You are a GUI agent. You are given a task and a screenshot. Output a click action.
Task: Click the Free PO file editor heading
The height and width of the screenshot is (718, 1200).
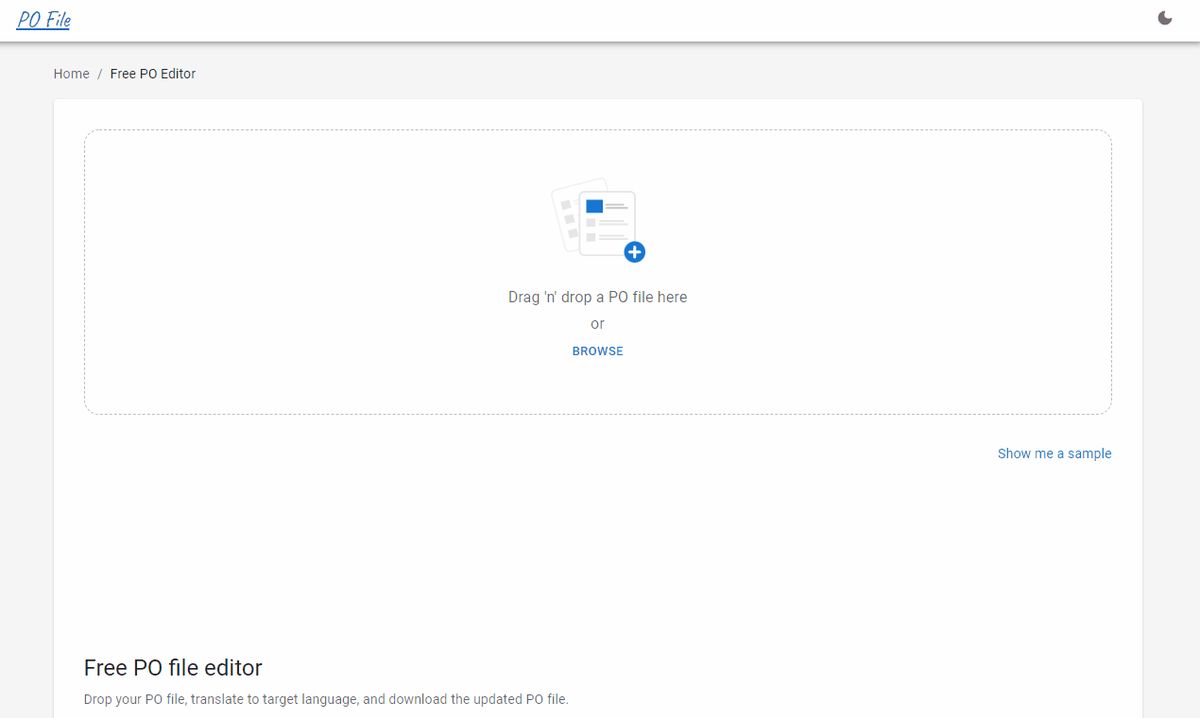coord(173,667)
